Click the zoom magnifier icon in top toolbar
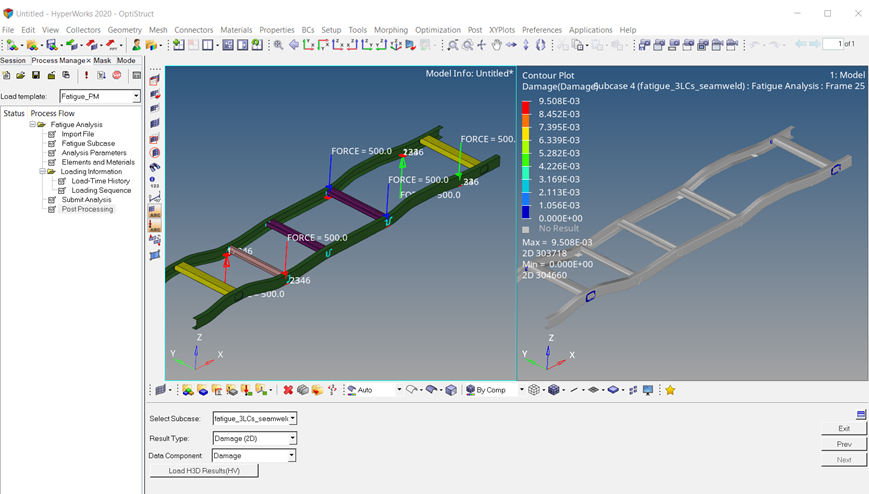This screenshot has width=869, height=494. (279, 45)
